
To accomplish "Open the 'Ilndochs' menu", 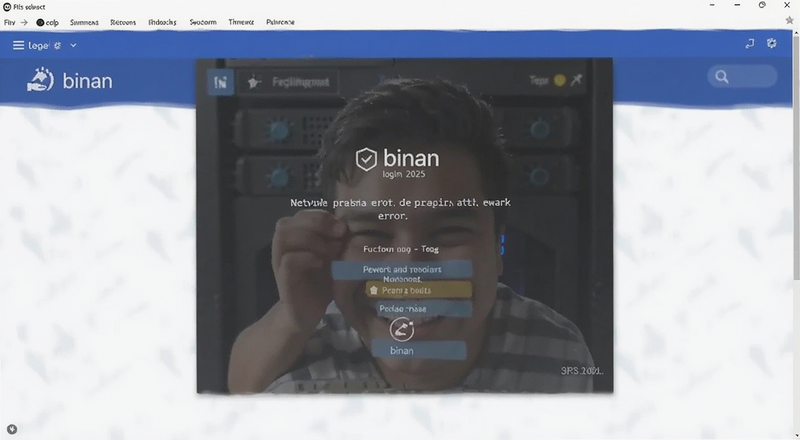I will [162, 22].
